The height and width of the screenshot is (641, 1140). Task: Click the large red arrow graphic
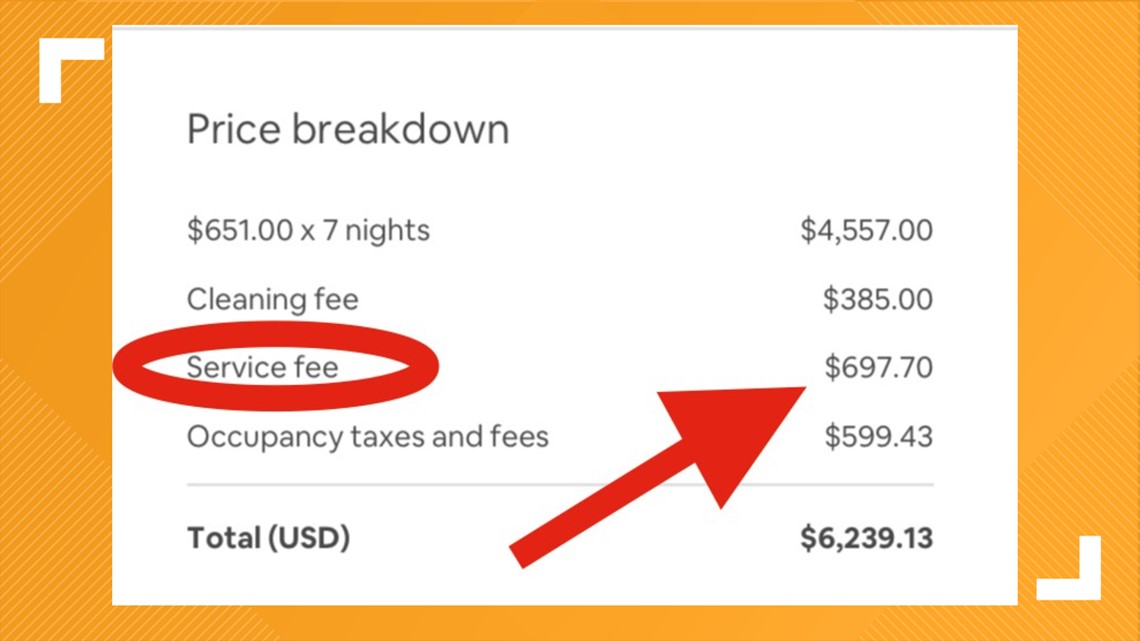coord(658,476)
